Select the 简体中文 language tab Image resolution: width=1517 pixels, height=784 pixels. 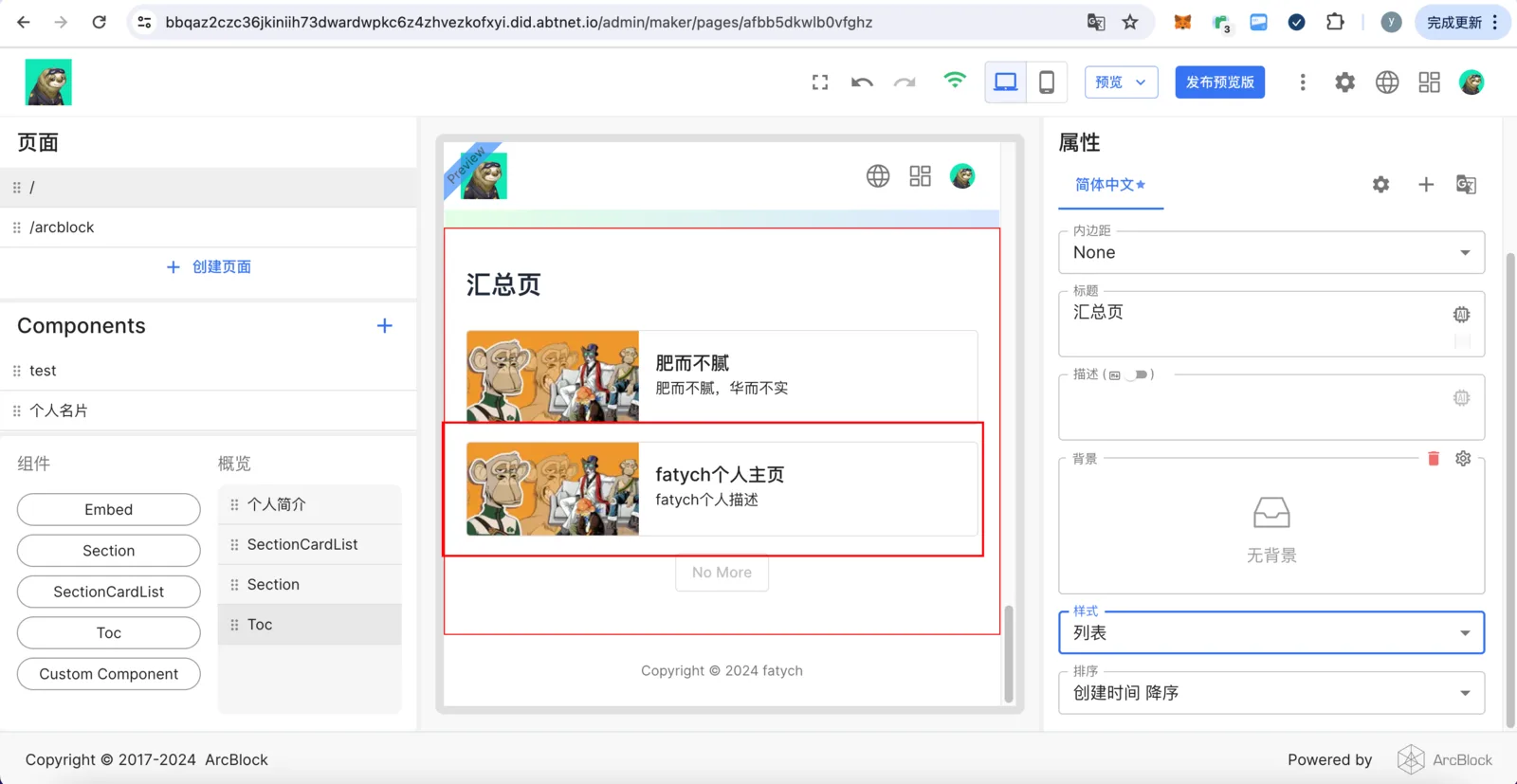click(1110, 185)
